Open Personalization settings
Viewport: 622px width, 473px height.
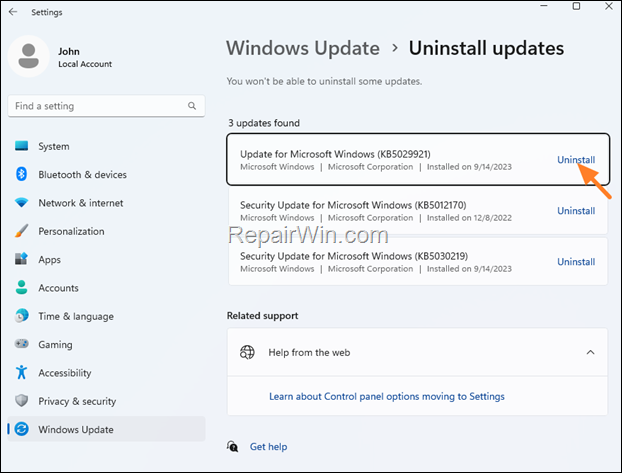click(106, 231)
